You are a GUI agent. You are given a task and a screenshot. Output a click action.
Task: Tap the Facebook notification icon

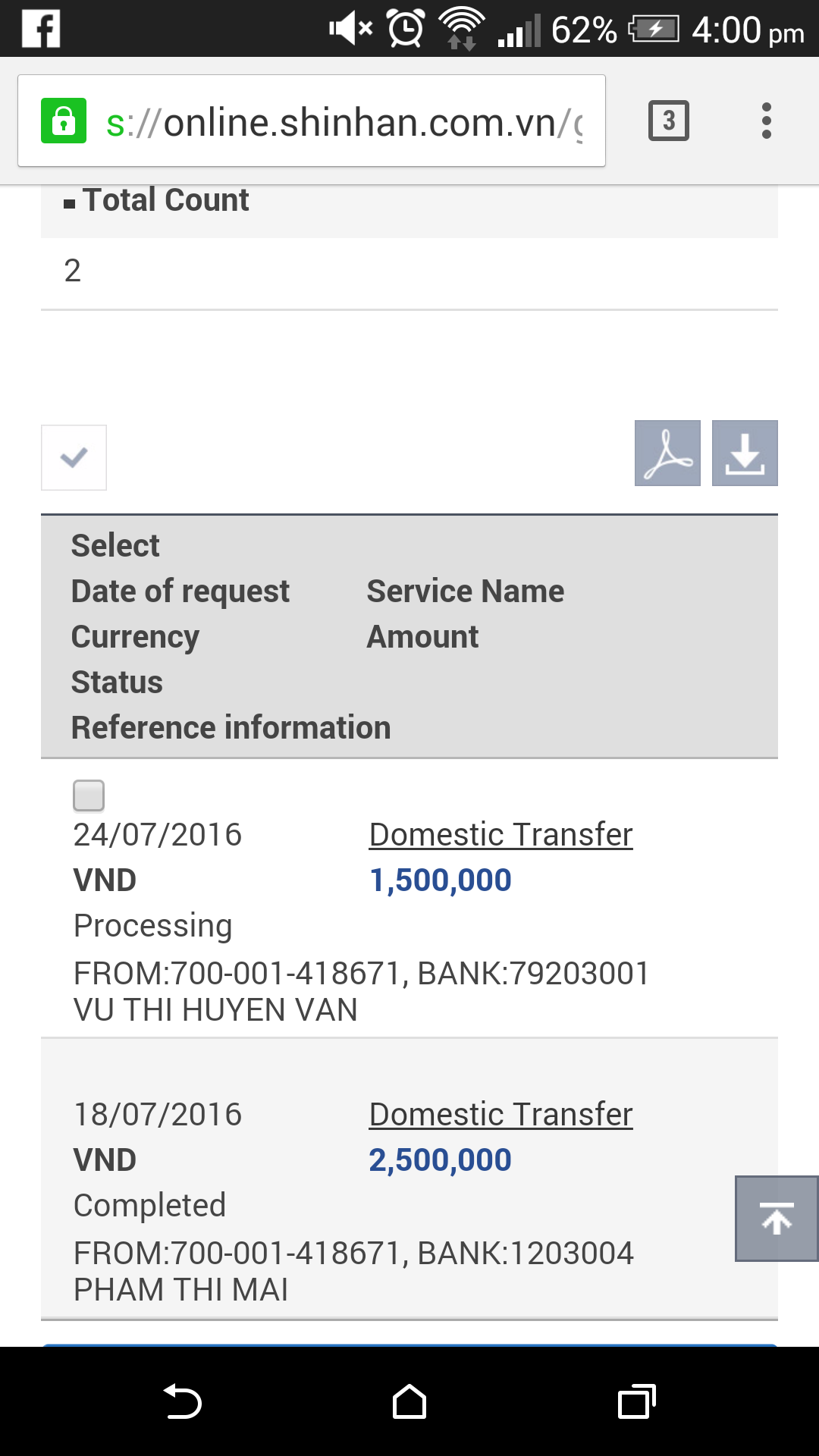click(41, 29)
